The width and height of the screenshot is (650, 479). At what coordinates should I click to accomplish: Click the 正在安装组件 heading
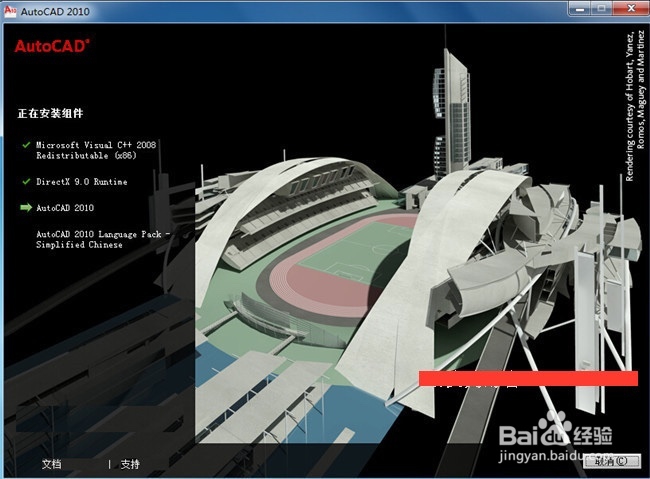click(50, 113)
